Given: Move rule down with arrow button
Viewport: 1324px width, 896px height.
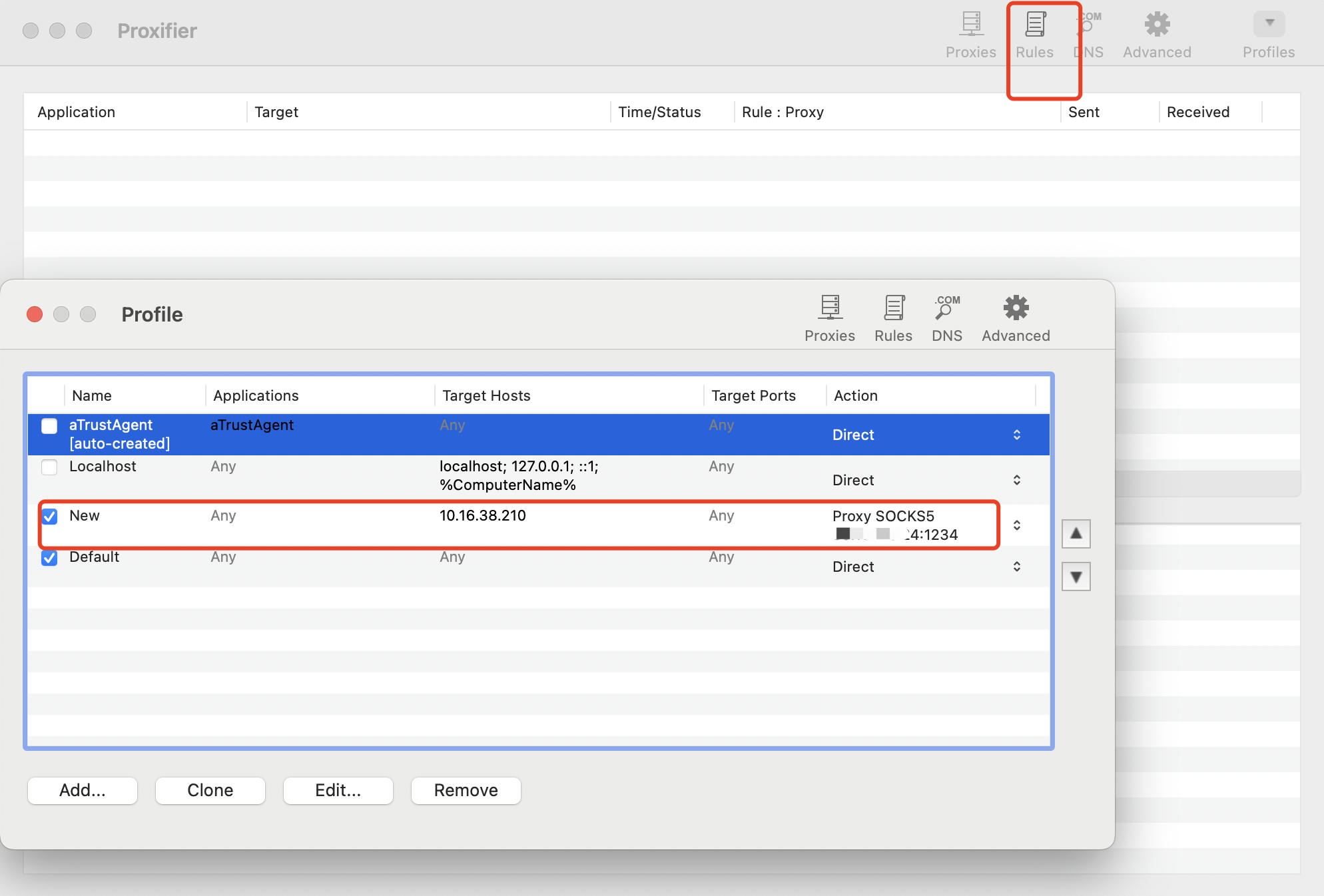Looking at the screenshot, I should tap(1076, 576).
